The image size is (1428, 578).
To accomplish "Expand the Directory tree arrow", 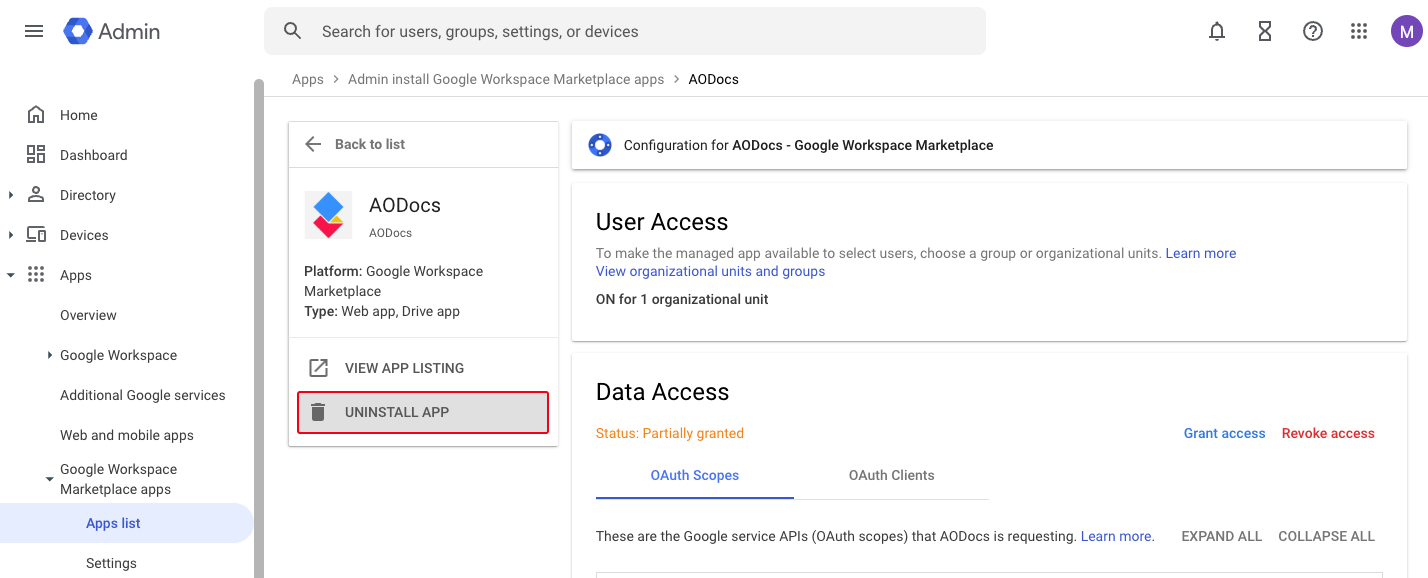I will [x=11, y=195].
